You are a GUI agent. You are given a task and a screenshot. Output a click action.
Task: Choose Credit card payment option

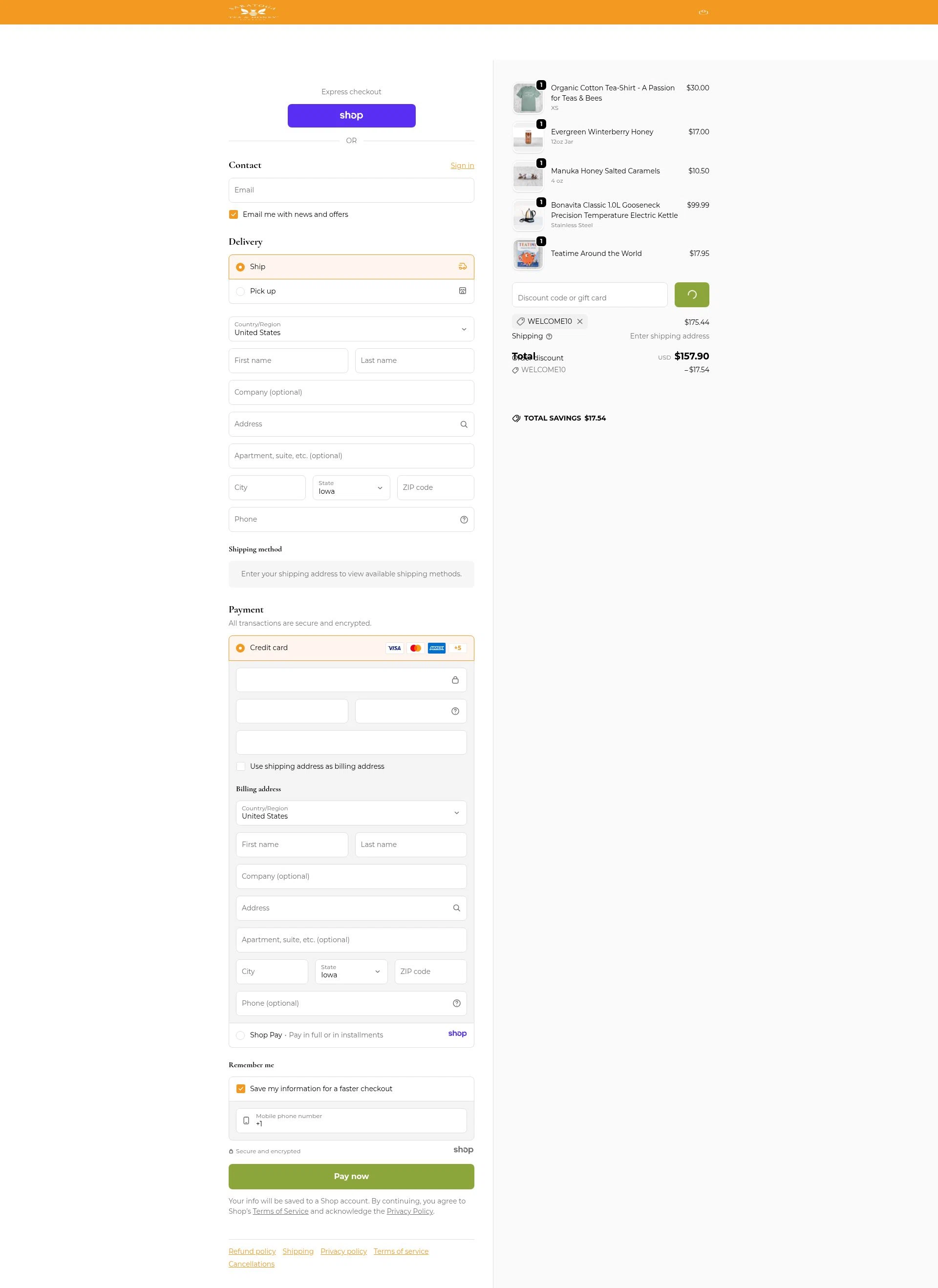[240, 647]
